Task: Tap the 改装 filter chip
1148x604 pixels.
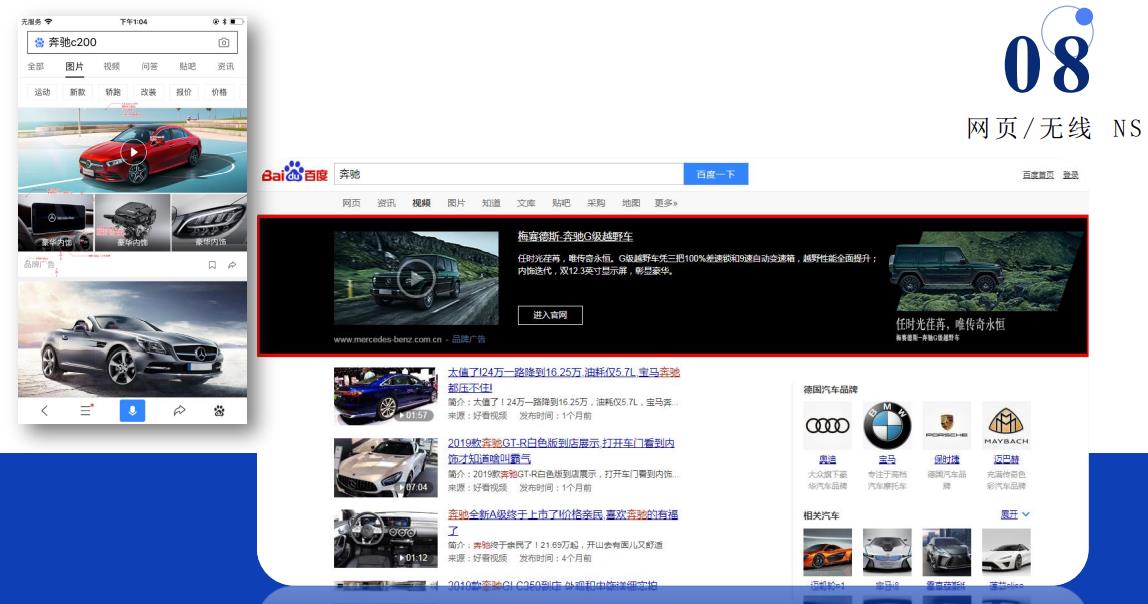Action: [149, 92]
